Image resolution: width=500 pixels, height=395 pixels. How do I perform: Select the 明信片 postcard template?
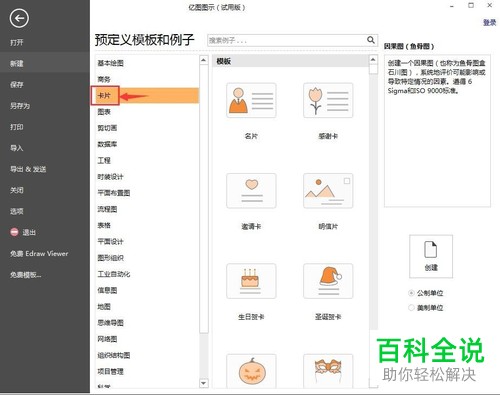(x=328, y=191)
